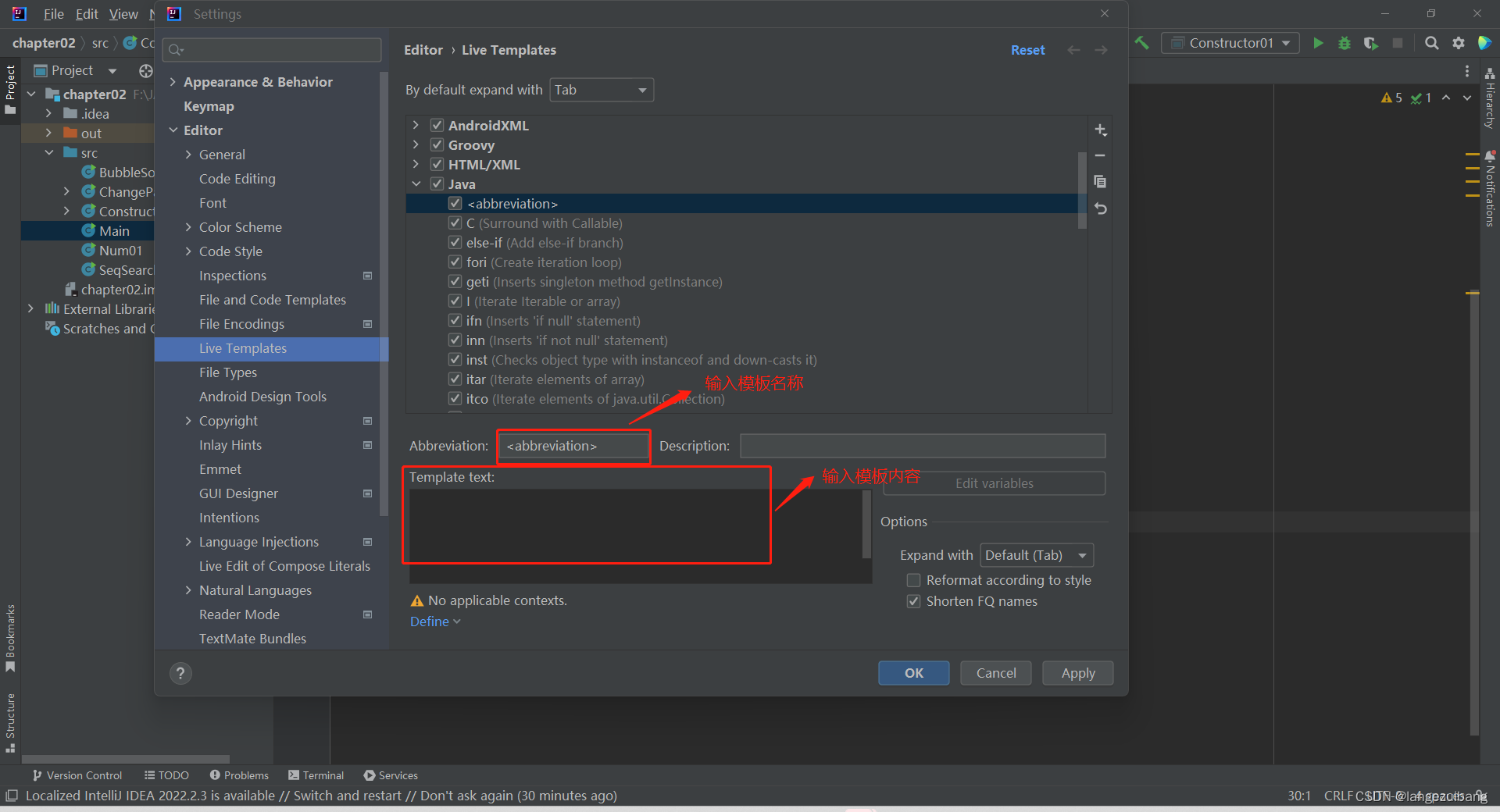Collapse the Java template group
This screenshot has height=812, width=1500.
click(416, 183)
